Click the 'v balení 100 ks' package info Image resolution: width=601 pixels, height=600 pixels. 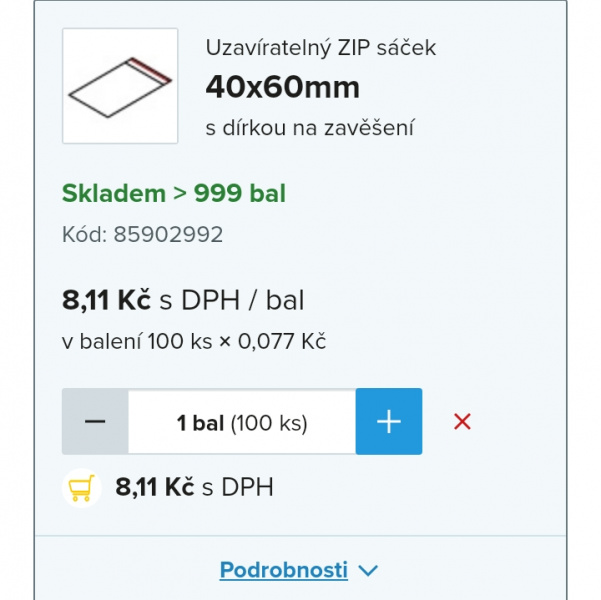137,341
